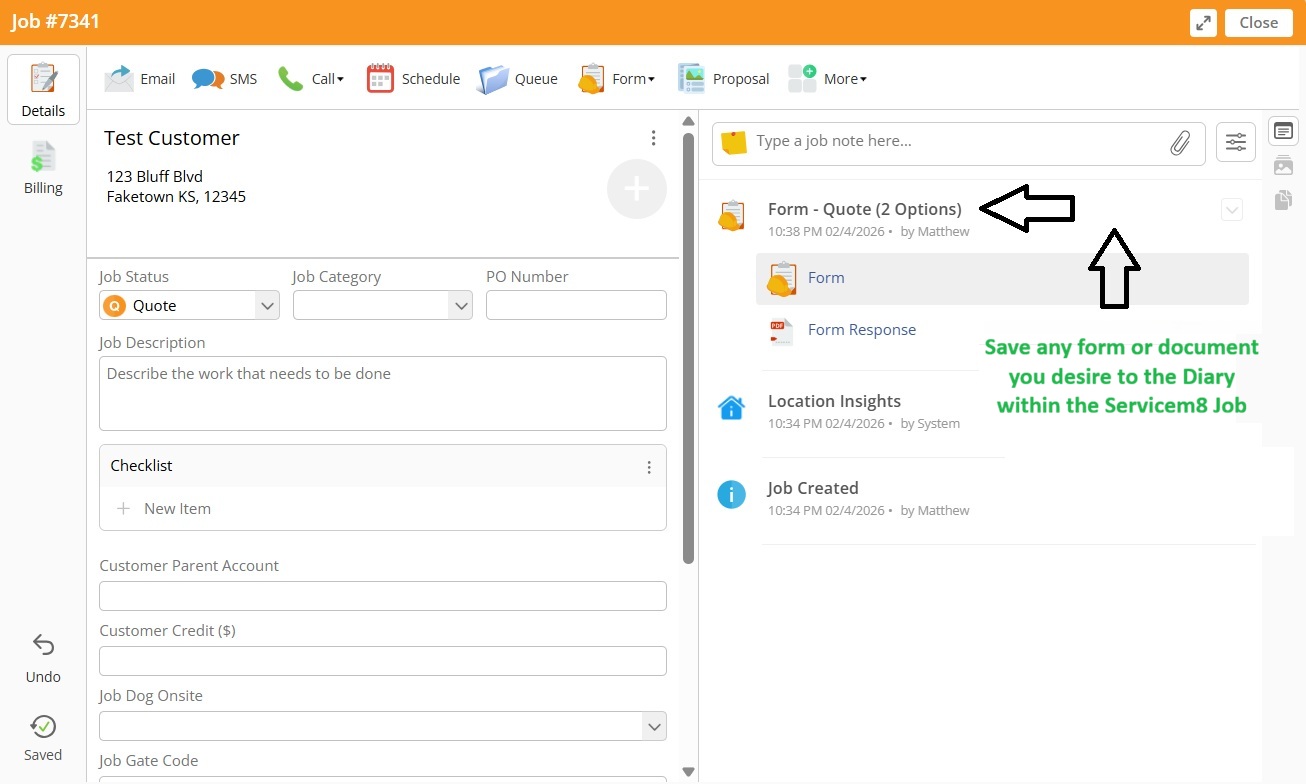Expand the Form - Quote entry chevron
The height and width of the screenshot is (784, 1306).
(1232, 210)
